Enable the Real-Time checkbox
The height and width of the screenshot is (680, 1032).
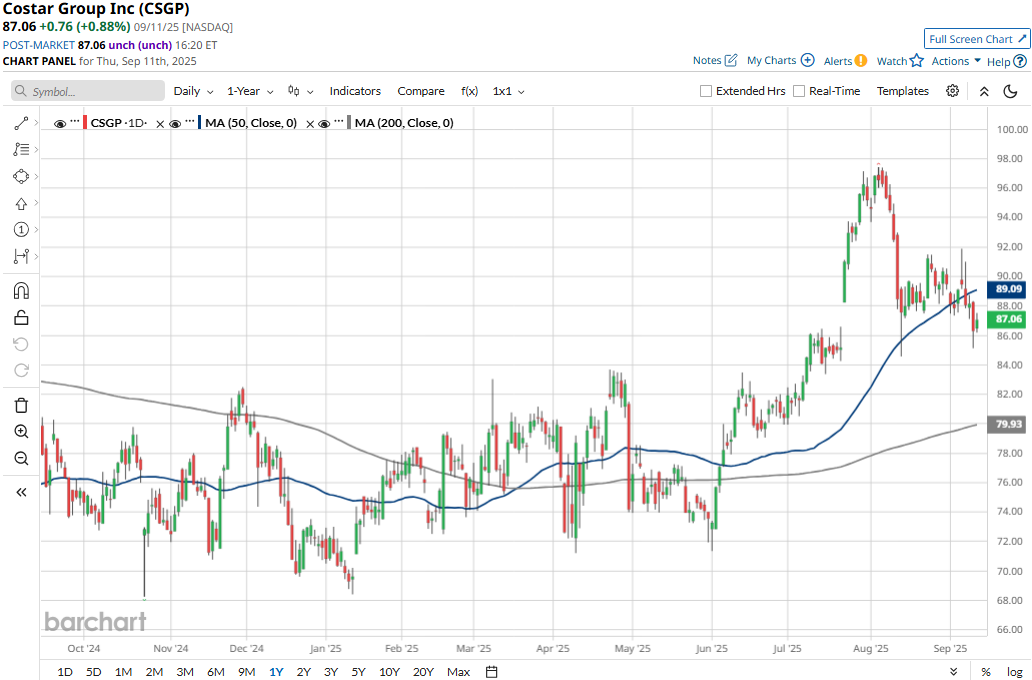point(799,91)
